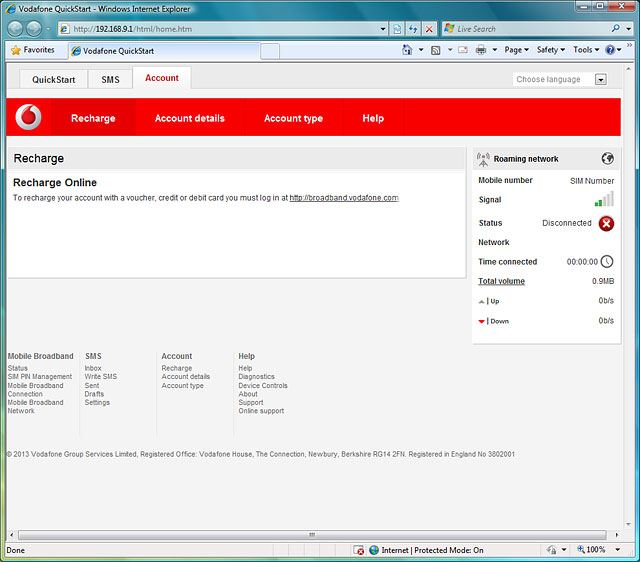This screenshot has width=640, height=562.
Task: Click the red Disconnected status icon
Action: coord(606,223)
